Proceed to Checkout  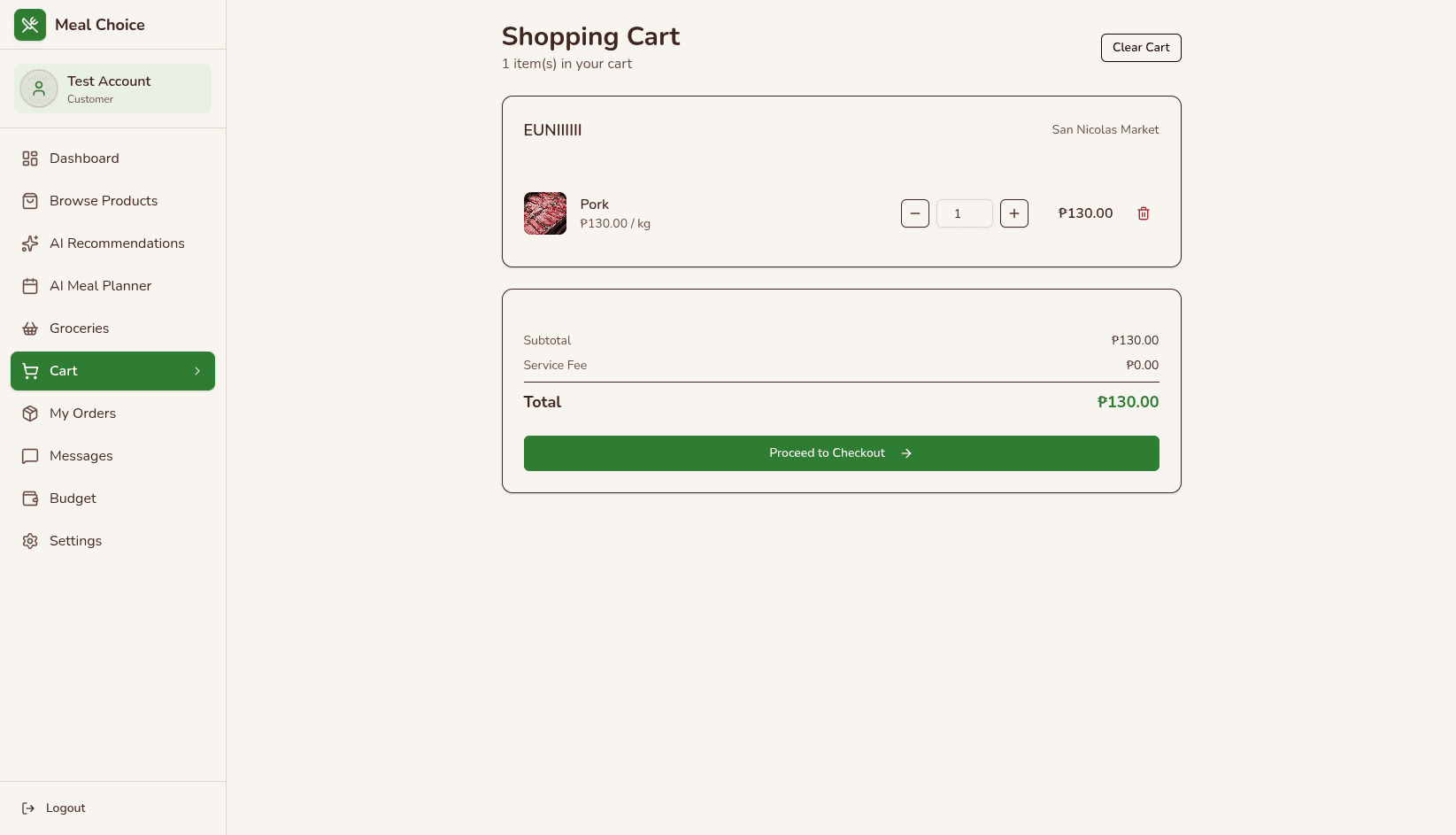click(841, 453)
